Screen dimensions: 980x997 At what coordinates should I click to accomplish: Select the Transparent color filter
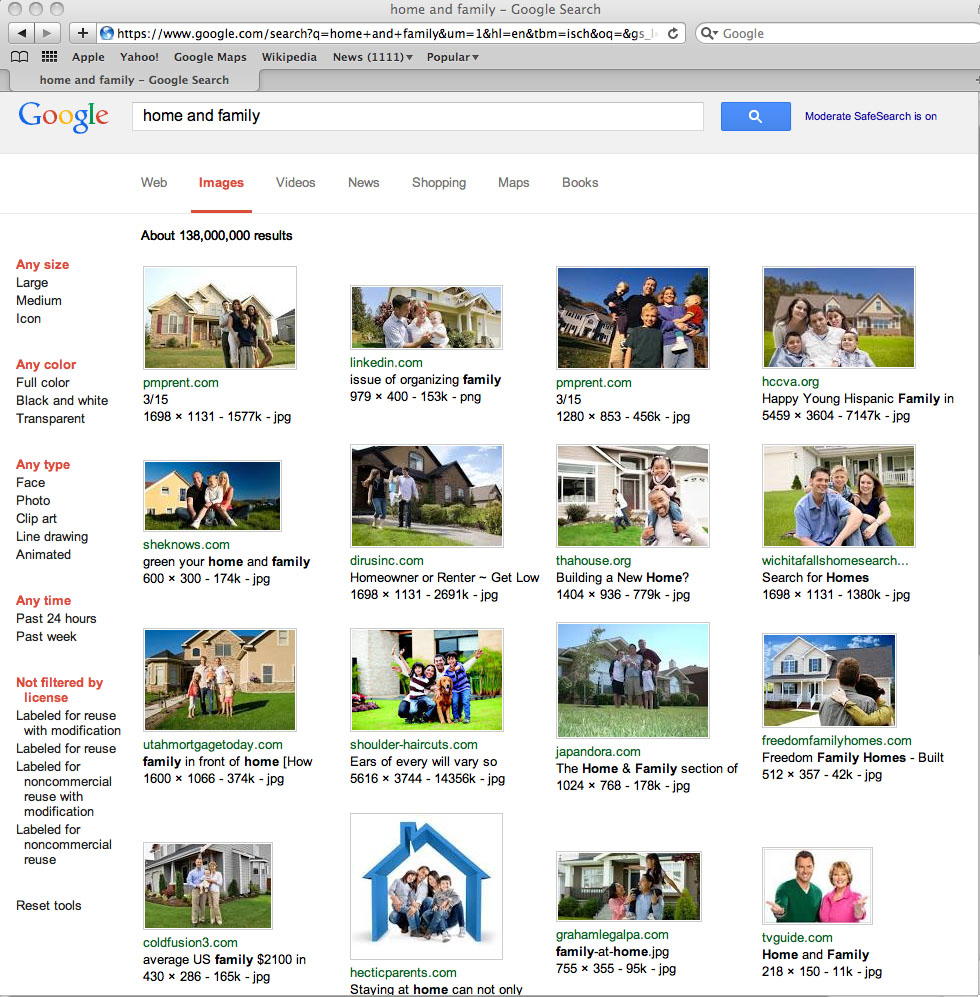coord(50,418)
